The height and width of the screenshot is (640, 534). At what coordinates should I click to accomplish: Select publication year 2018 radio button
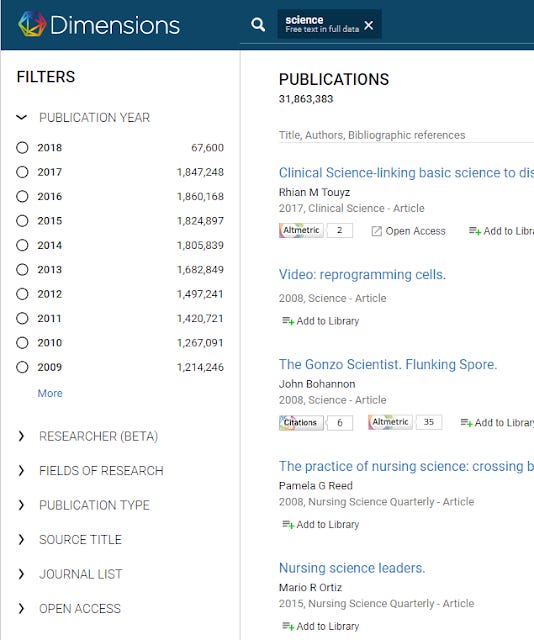(22, 147)
